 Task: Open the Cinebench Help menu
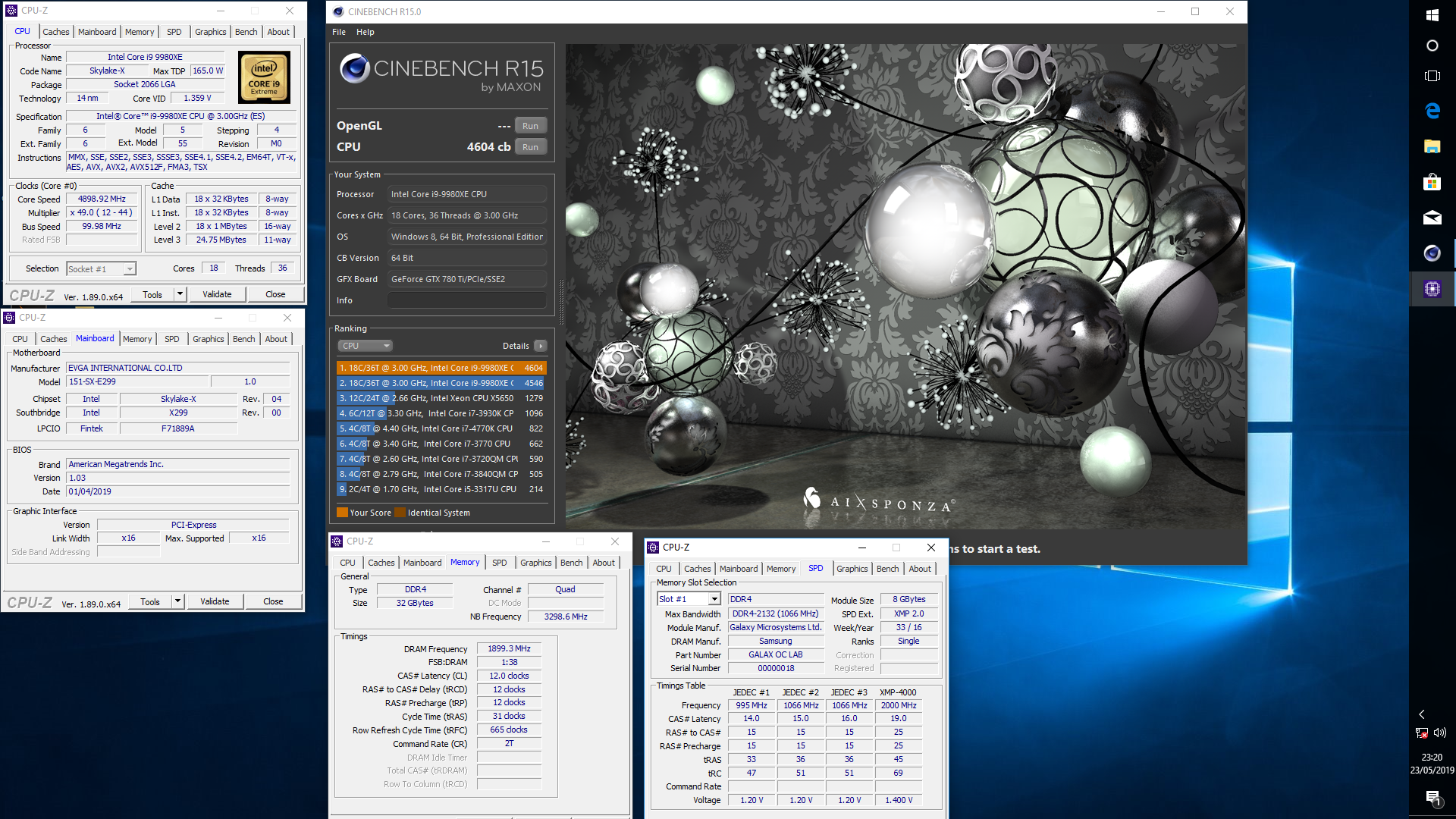(366, 32)
